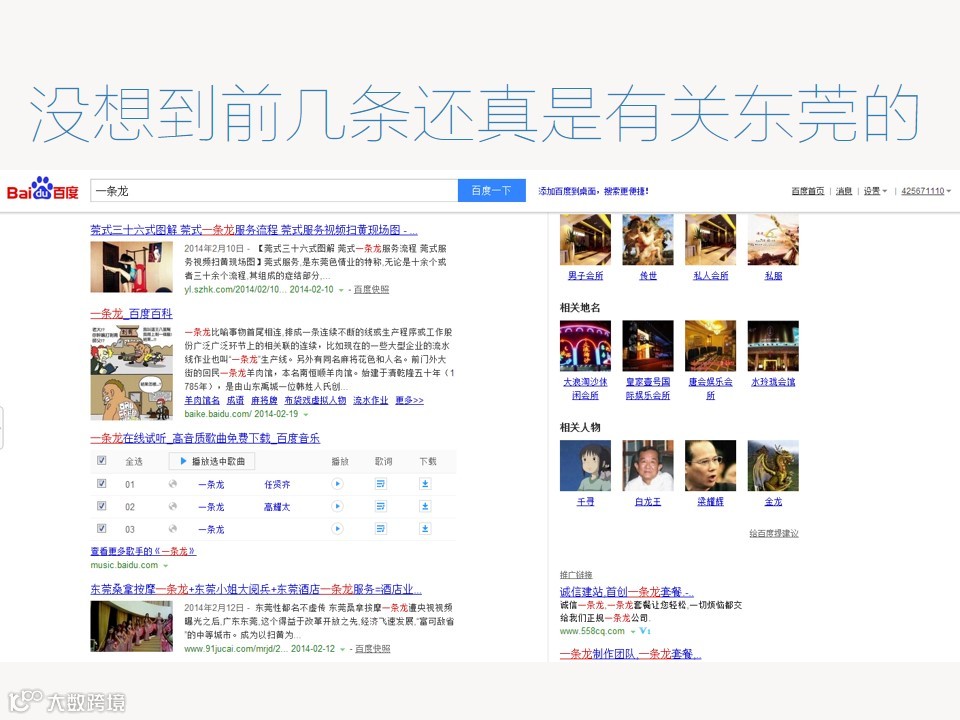Open the 麻将牌 sublink
This screenshot has height=720, width=960.
pyautogui.click(x=264, y=400)
